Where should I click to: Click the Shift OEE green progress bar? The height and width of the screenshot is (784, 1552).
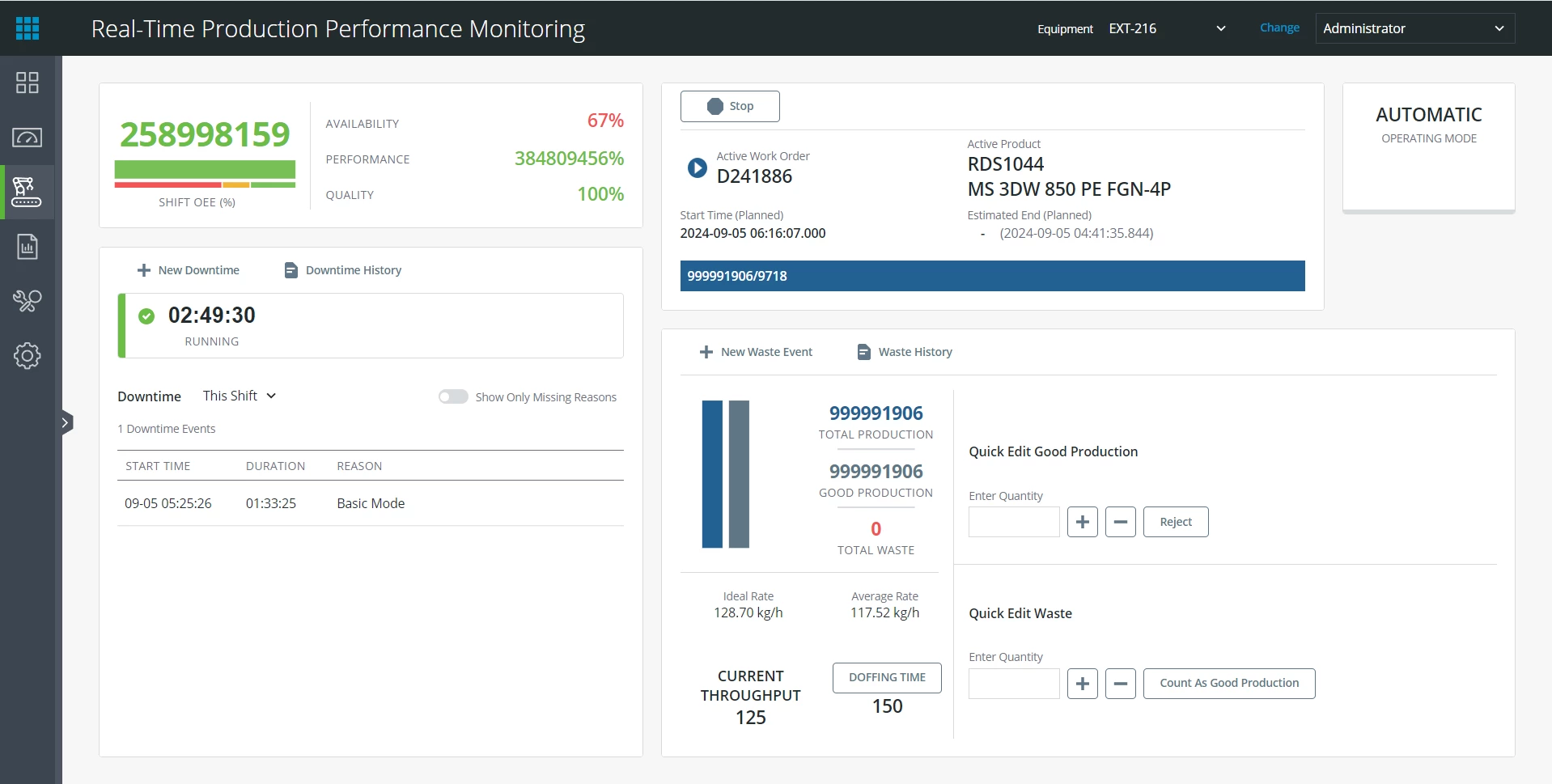pyautogui.click(x=205, y=169)
